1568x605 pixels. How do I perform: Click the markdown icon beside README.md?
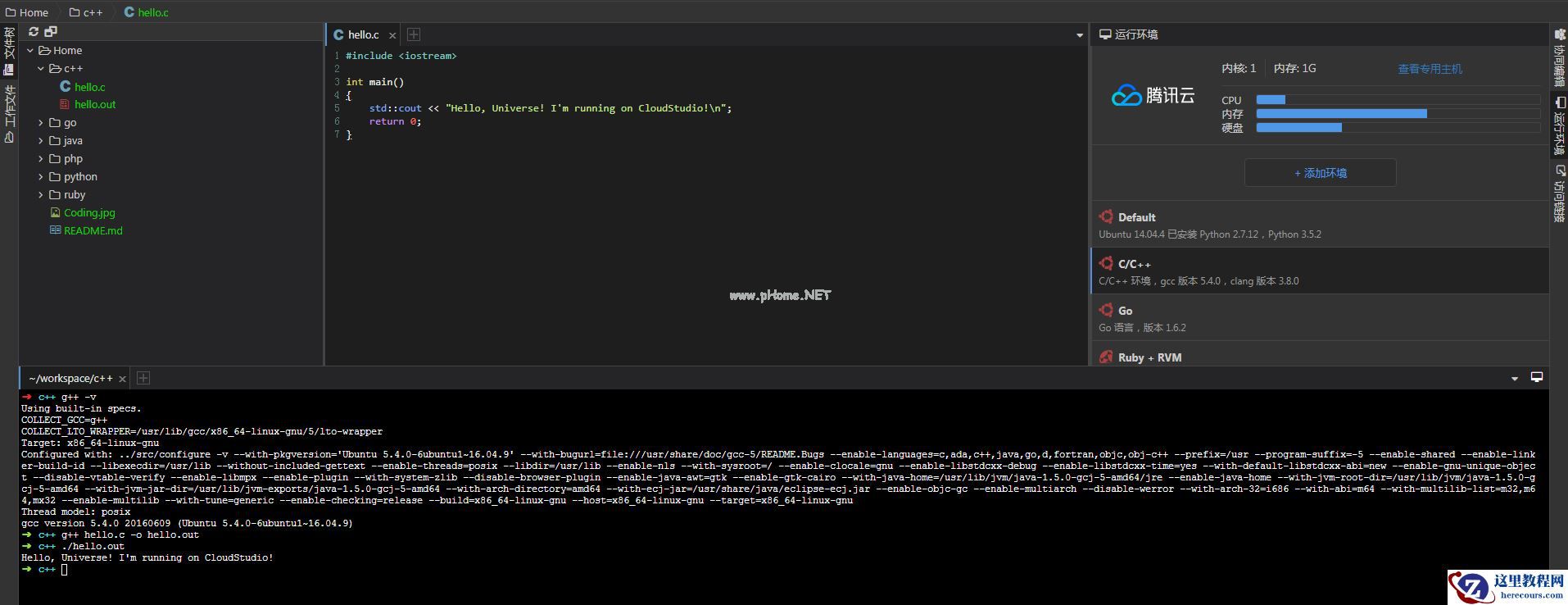[56, 230]
